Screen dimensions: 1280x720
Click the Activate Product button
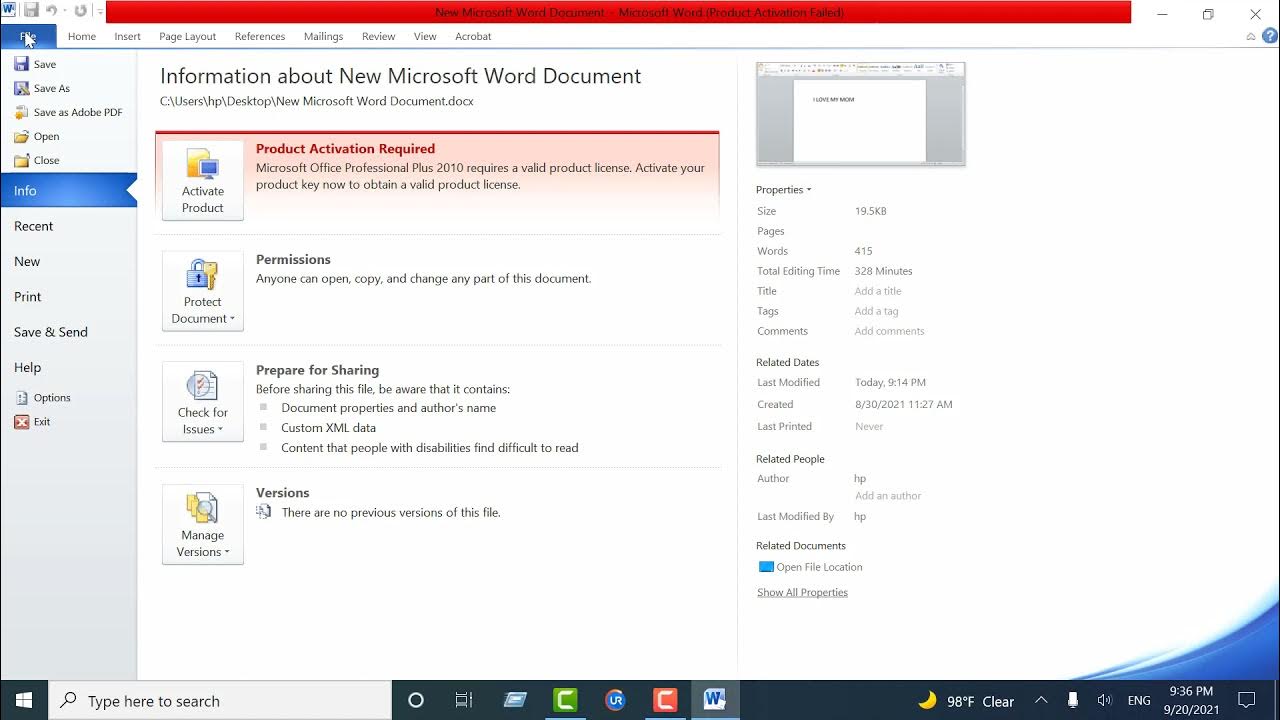click(x=203, y=180)
